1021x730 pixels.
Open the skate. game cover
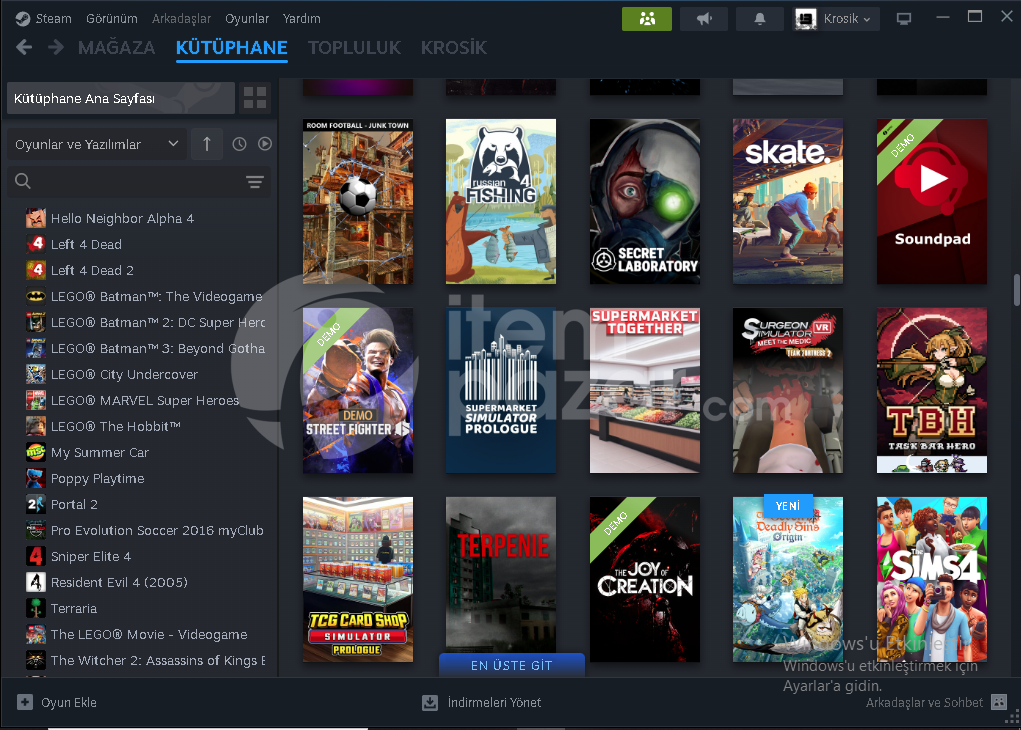click(x=788, y=201)
